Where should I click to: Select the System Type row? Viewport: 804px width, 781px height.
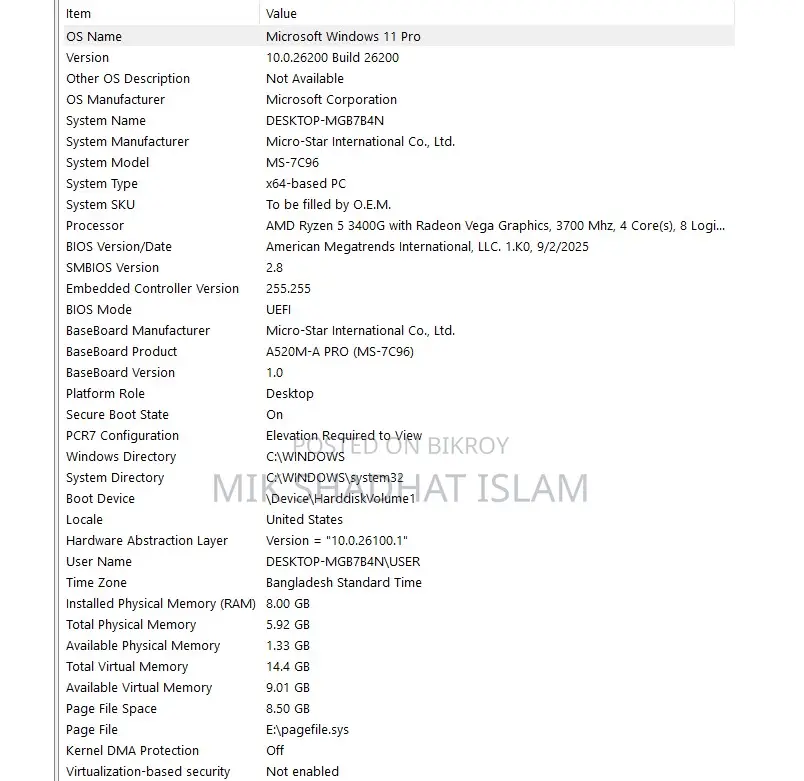[399, 184]
